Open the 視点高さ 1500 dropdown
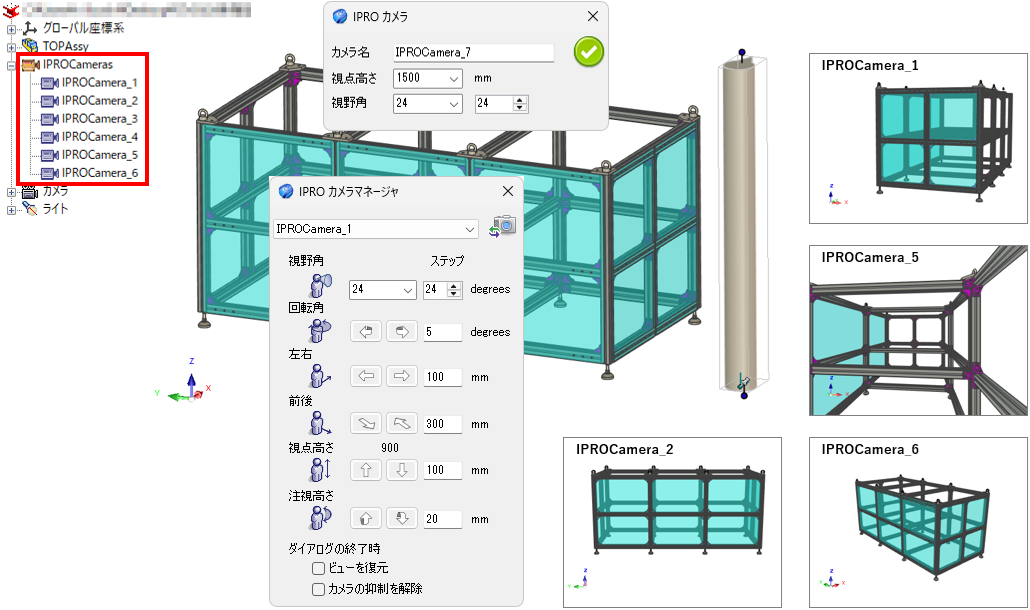The width and height of the screenshot is (1030, 610). (x=454, y=78)
